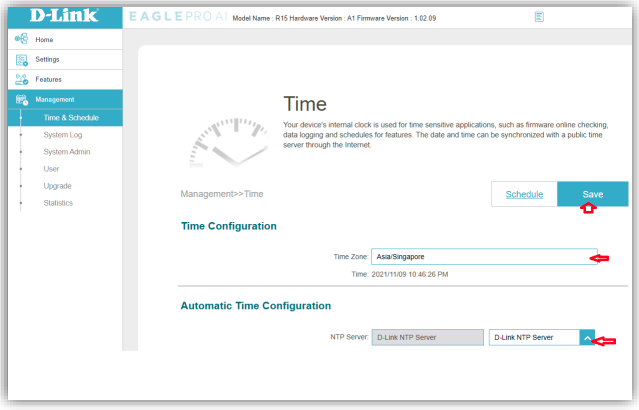This screenshot has height=410, width=639.
Task: Go to System Admin page
Action: 67,152
